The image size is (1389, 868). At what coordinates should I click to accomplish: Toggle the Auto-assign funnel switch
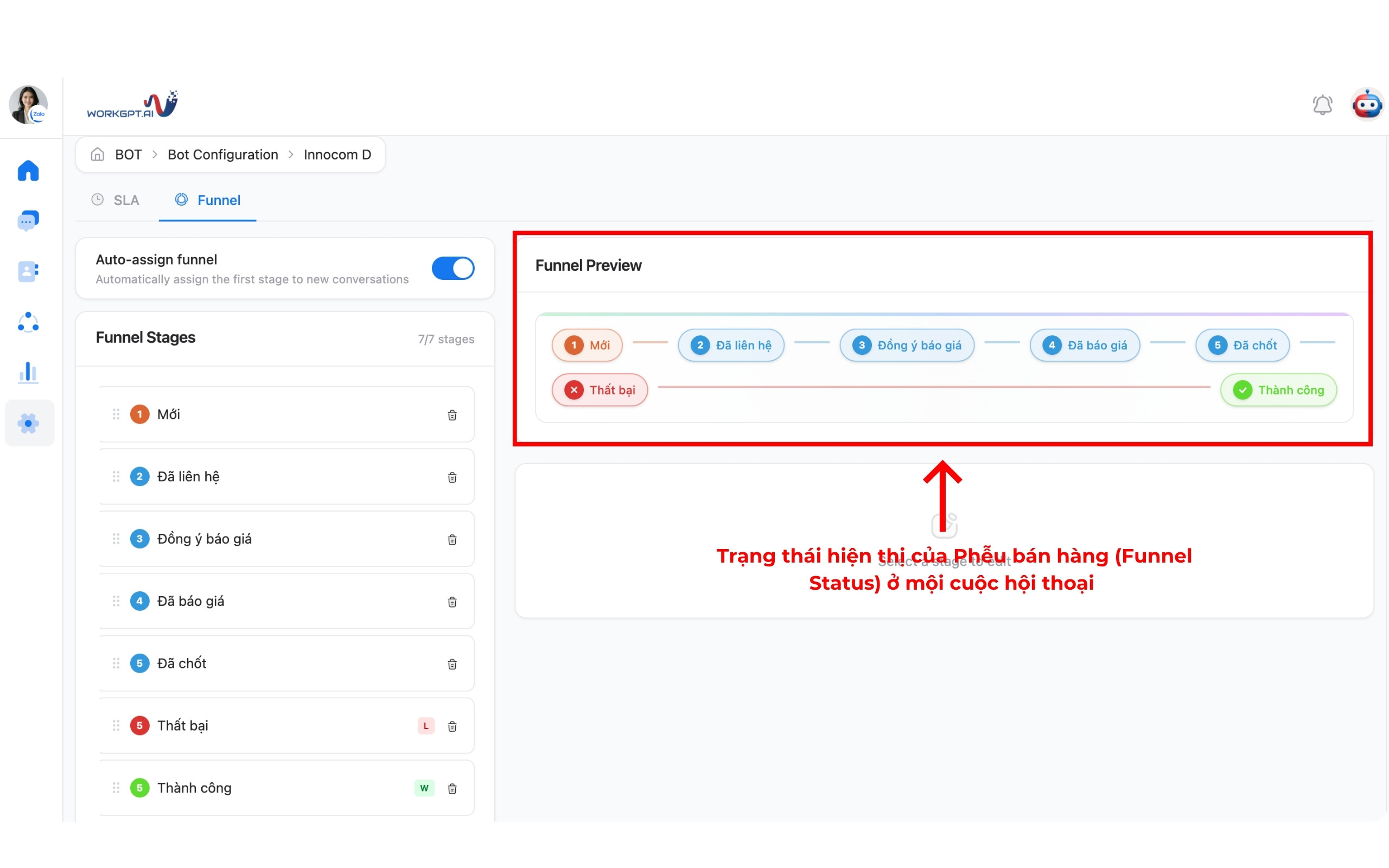tap(453, 268)
